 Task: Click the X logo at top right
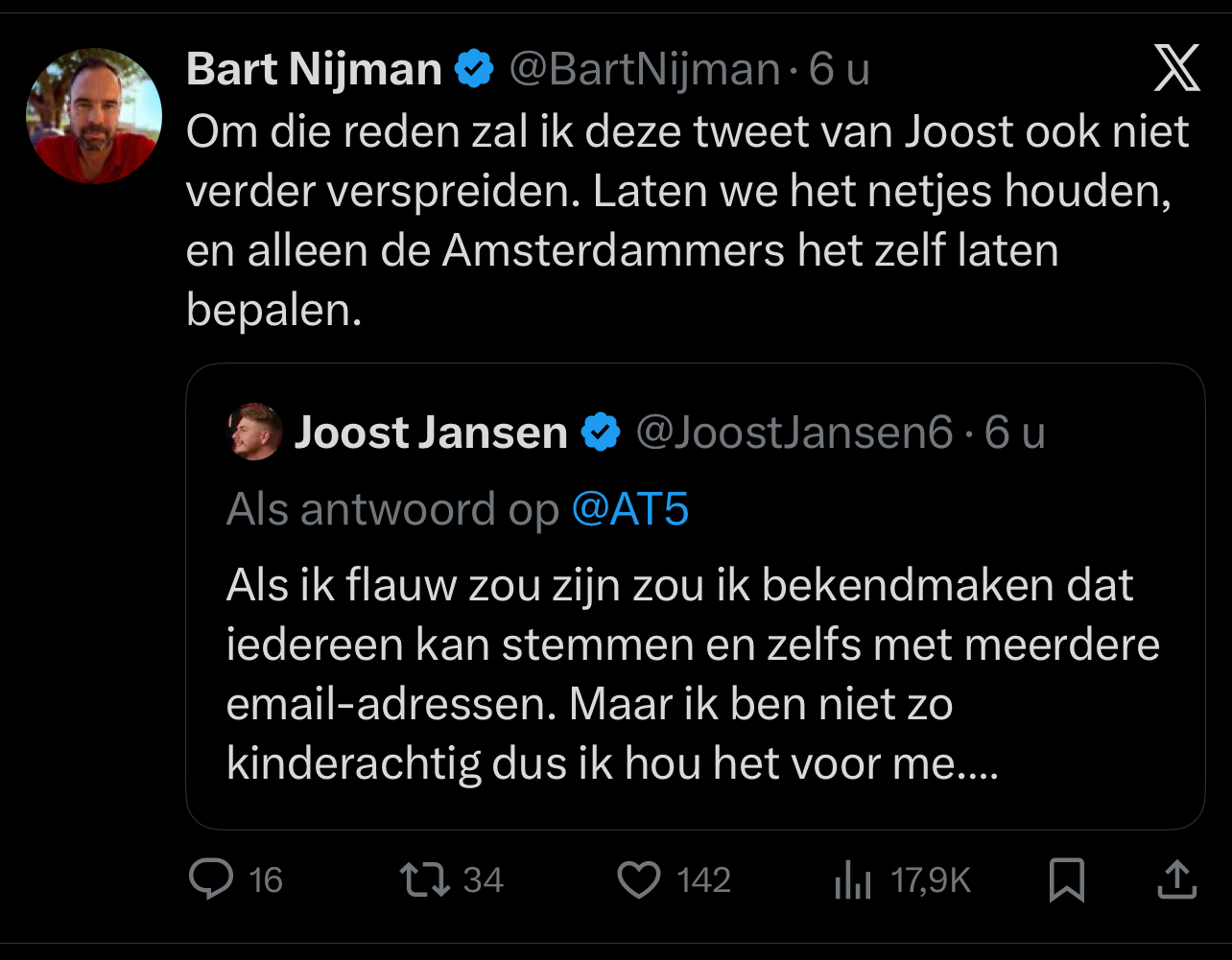1176,69
